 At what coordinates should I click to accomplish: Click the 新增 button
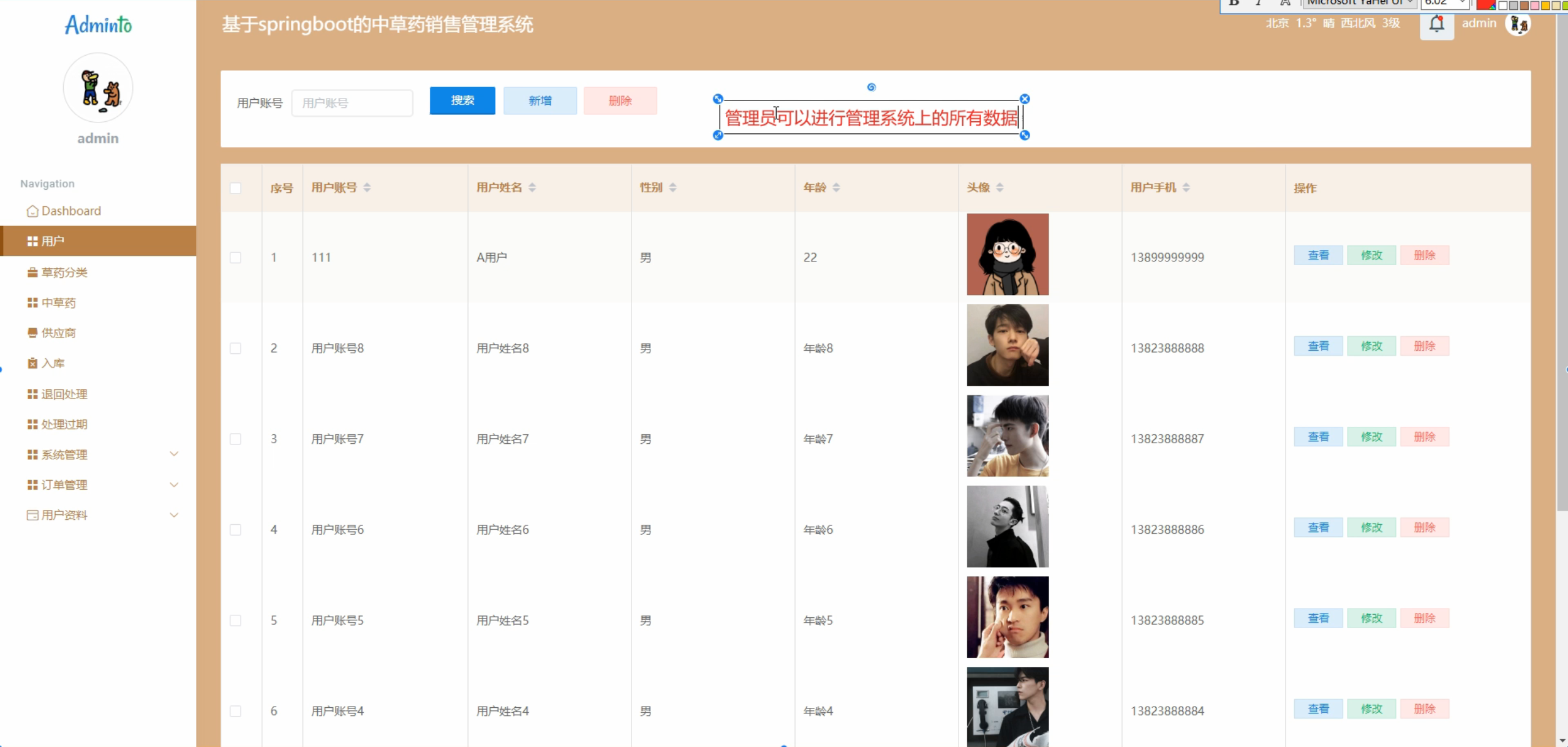540,100
